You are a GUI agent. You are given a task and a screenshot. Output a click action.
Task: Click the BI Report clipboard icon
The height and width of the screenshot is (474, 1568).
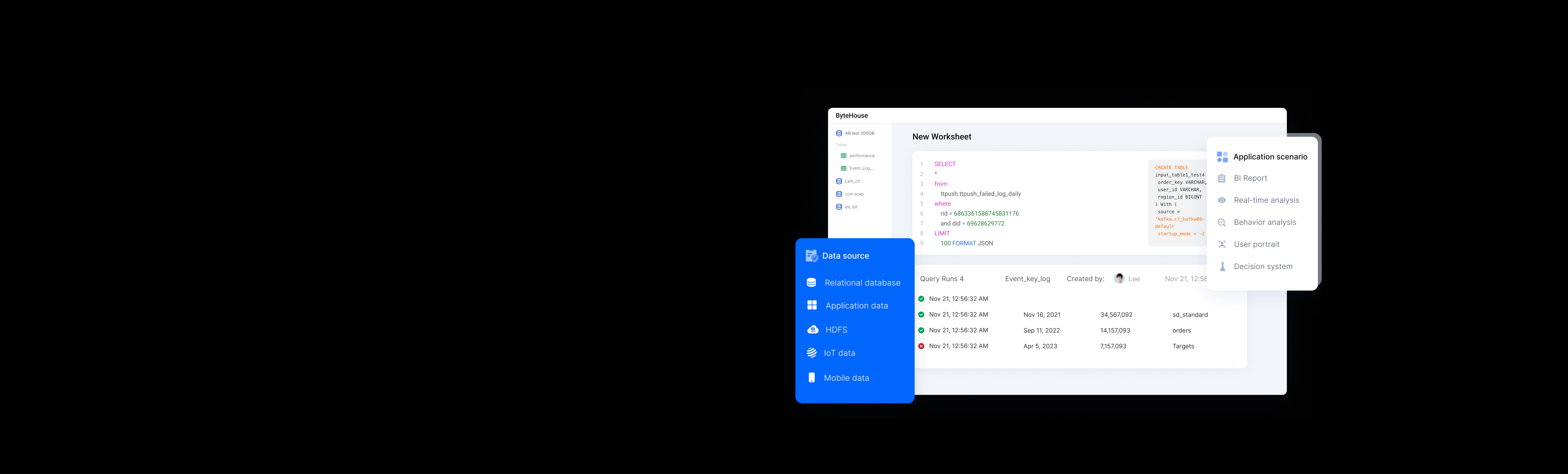click(1222, 178)
